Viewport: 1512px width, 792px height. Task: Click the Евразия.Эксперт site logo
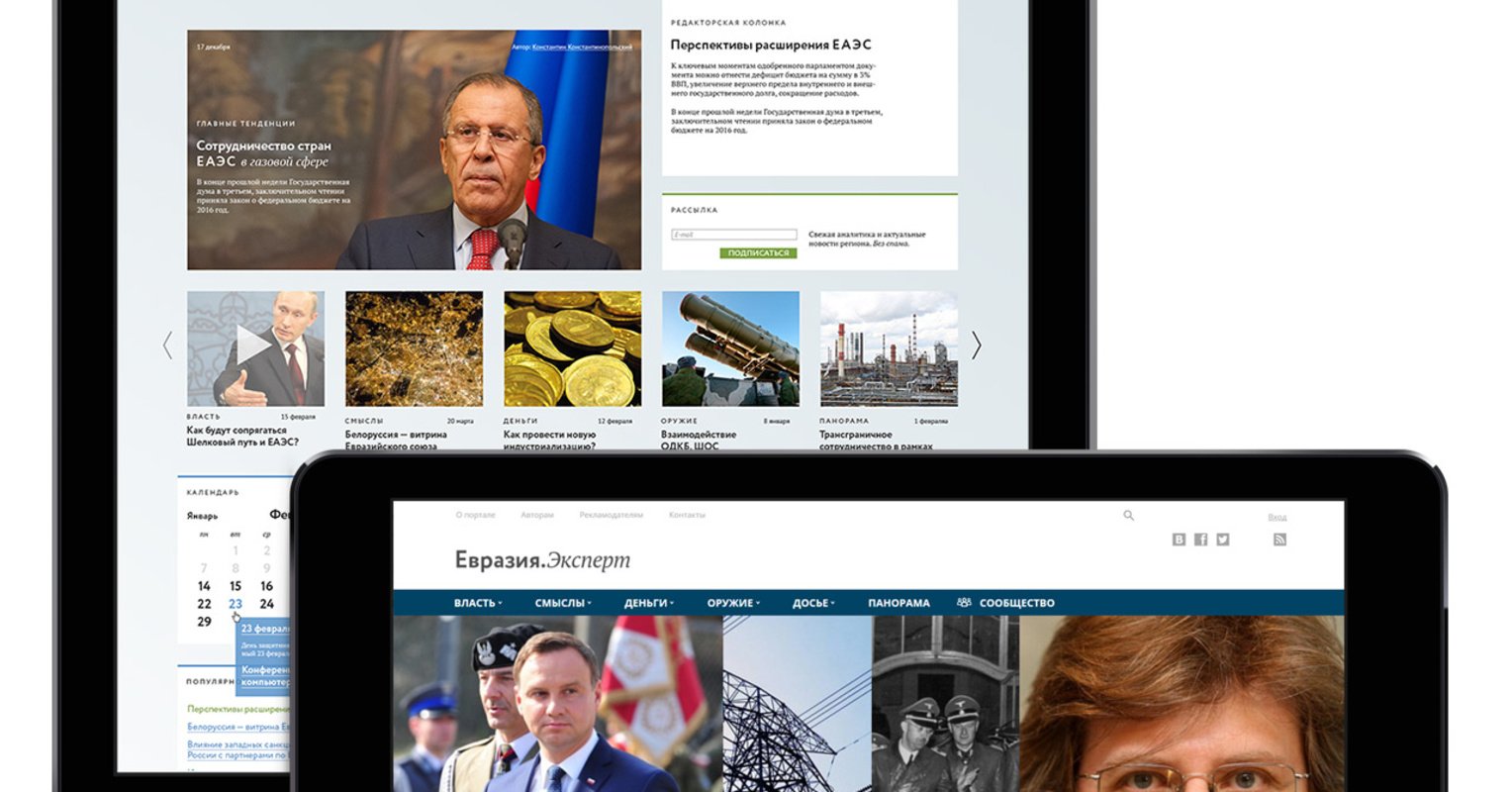(542, 560)
